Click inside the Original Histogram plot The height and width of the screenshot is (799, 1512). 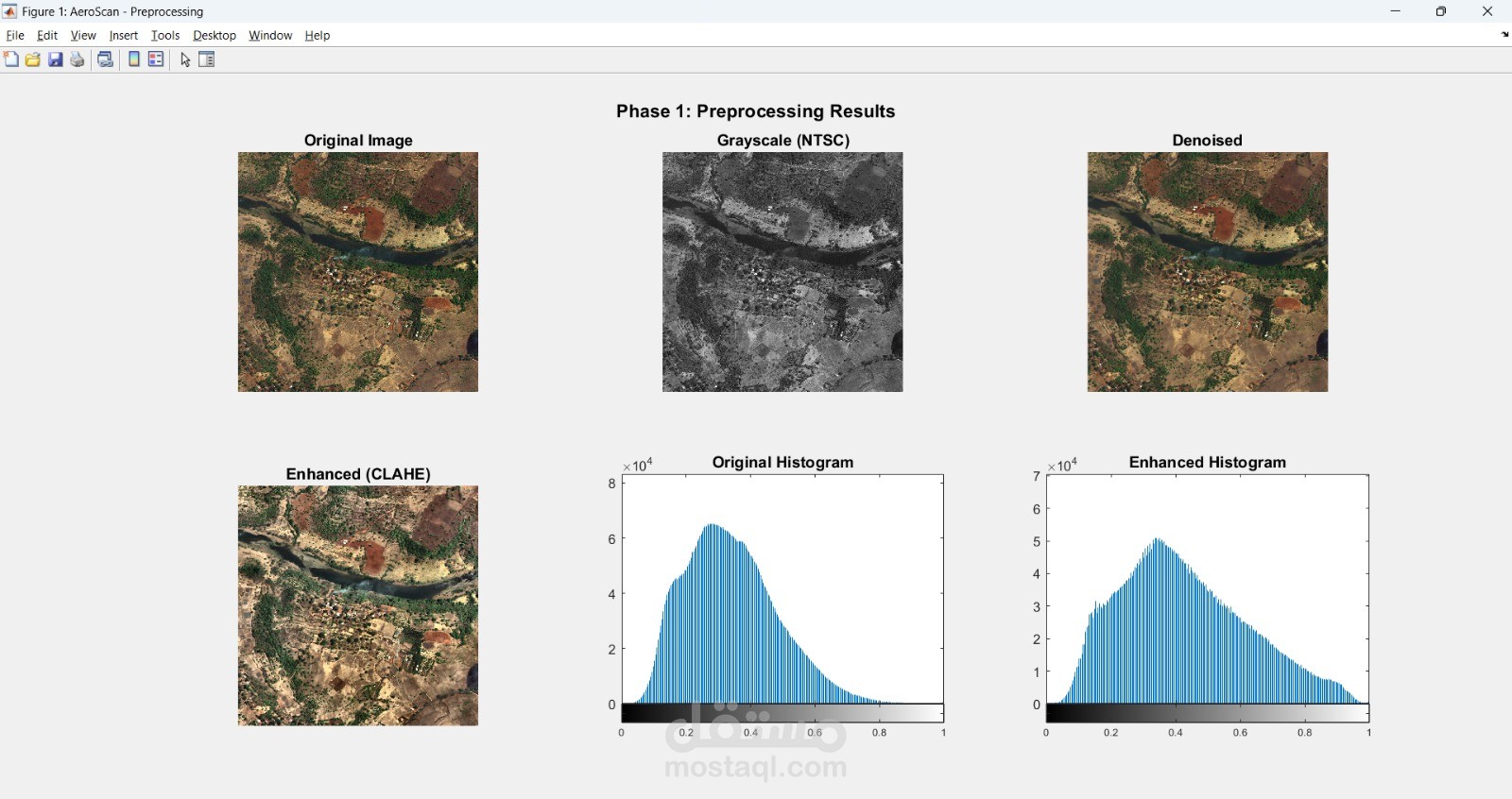(782, 589)
